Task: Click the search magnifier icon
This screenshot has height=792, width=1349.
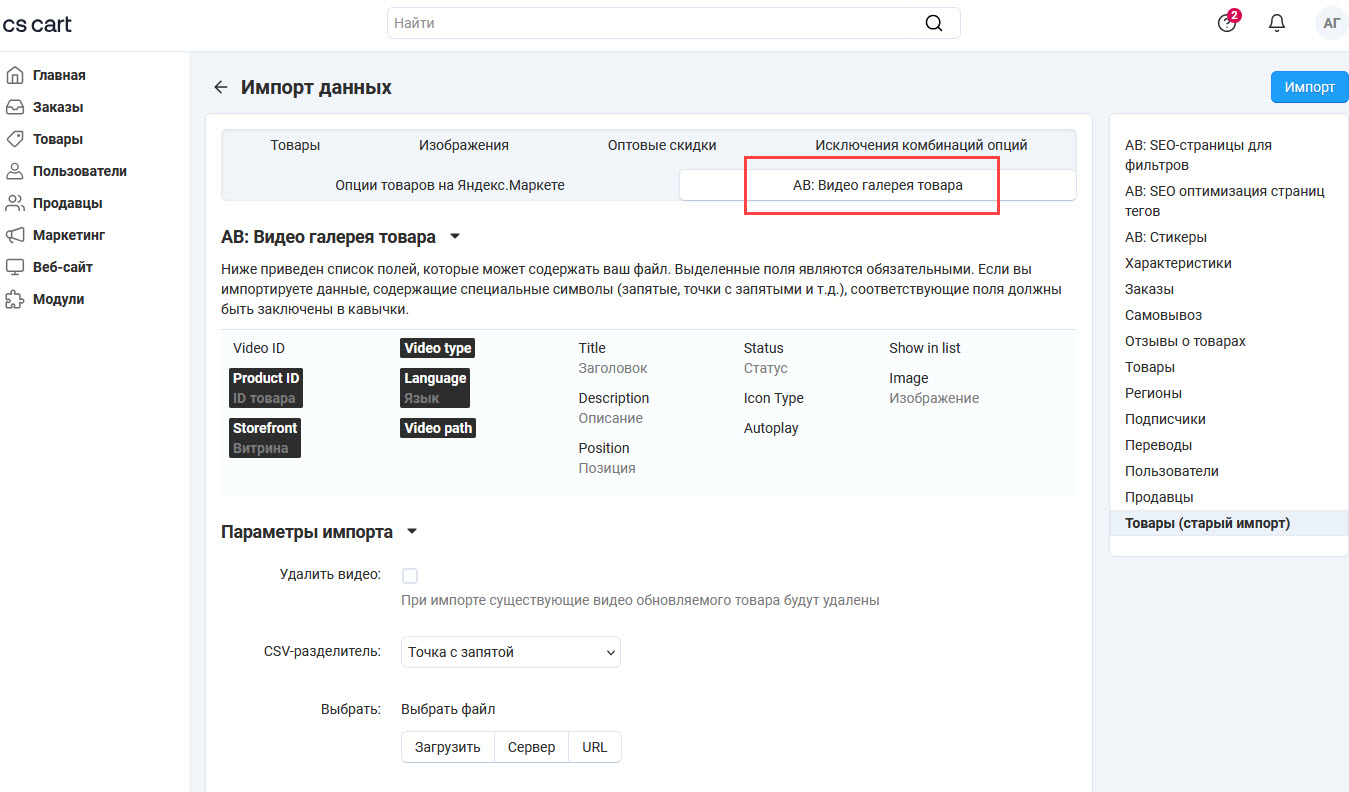Action: coord(934,23)
